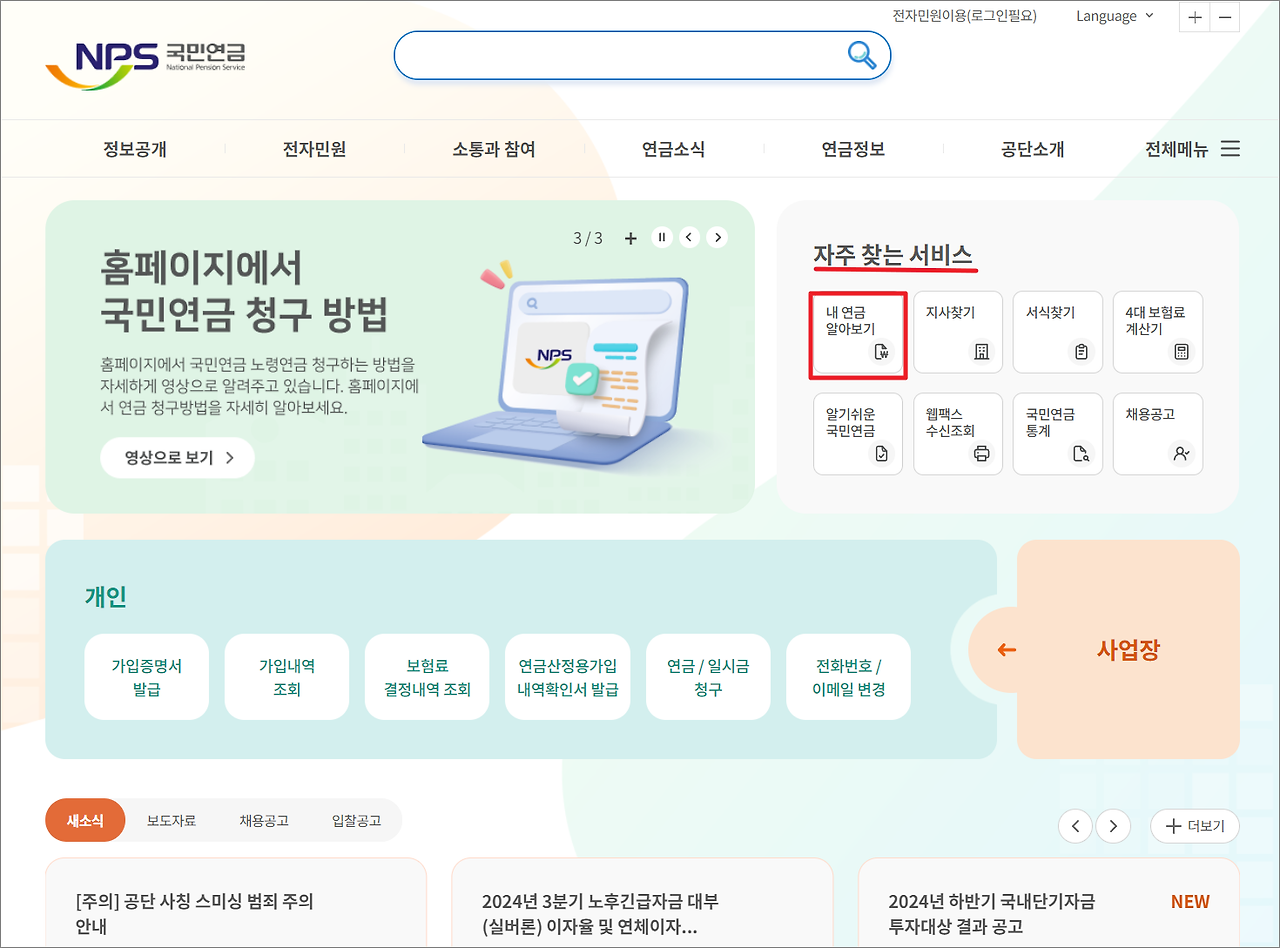The width and height of the screenshot is (1280, 948).
Task: Open the 연금정보 menu
Action: pyautogui.click(x=852, y=148)
